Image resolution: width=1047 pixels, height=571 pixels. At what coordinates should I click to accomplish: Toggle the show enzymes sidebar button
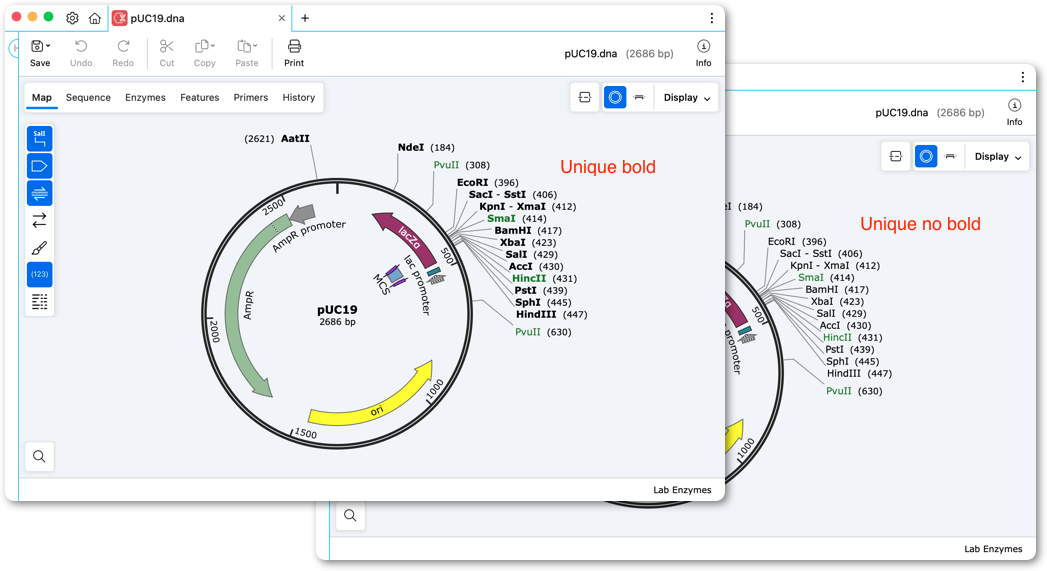point(39,138)
